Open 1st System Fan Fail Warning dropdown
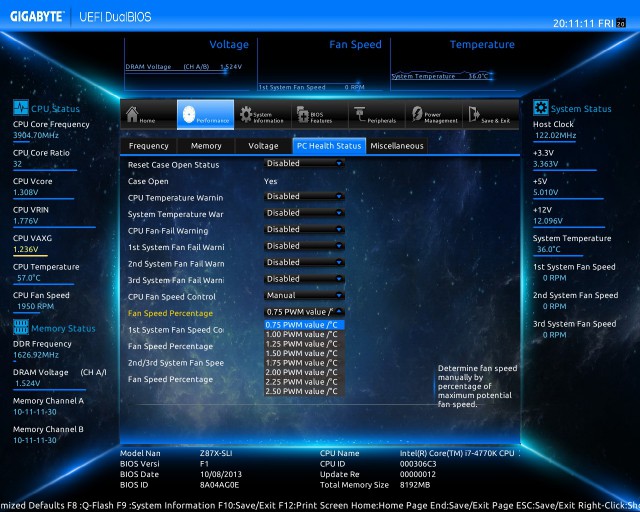 (x=304, y=246)
